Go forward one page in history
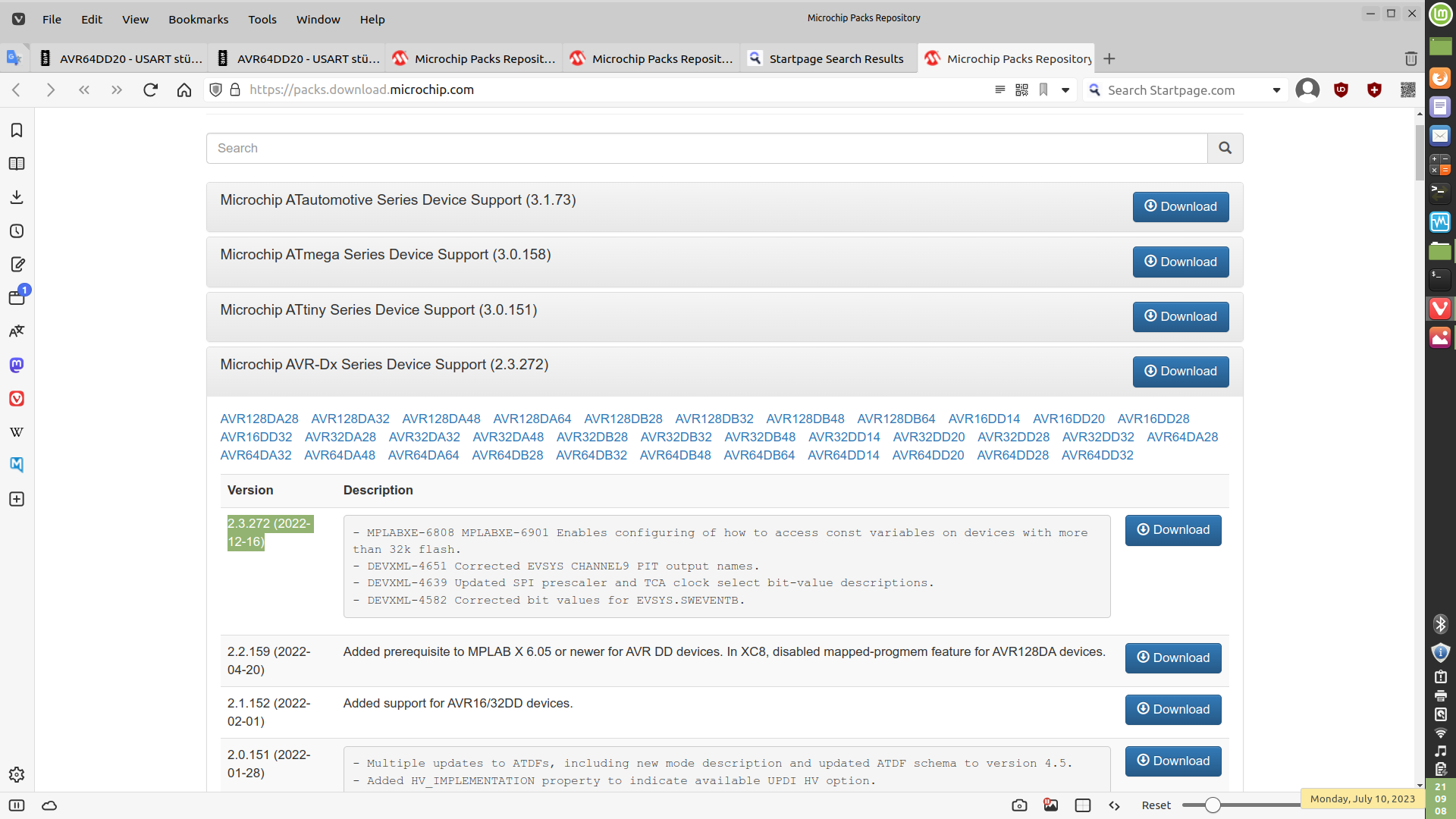 click(50, 90)
